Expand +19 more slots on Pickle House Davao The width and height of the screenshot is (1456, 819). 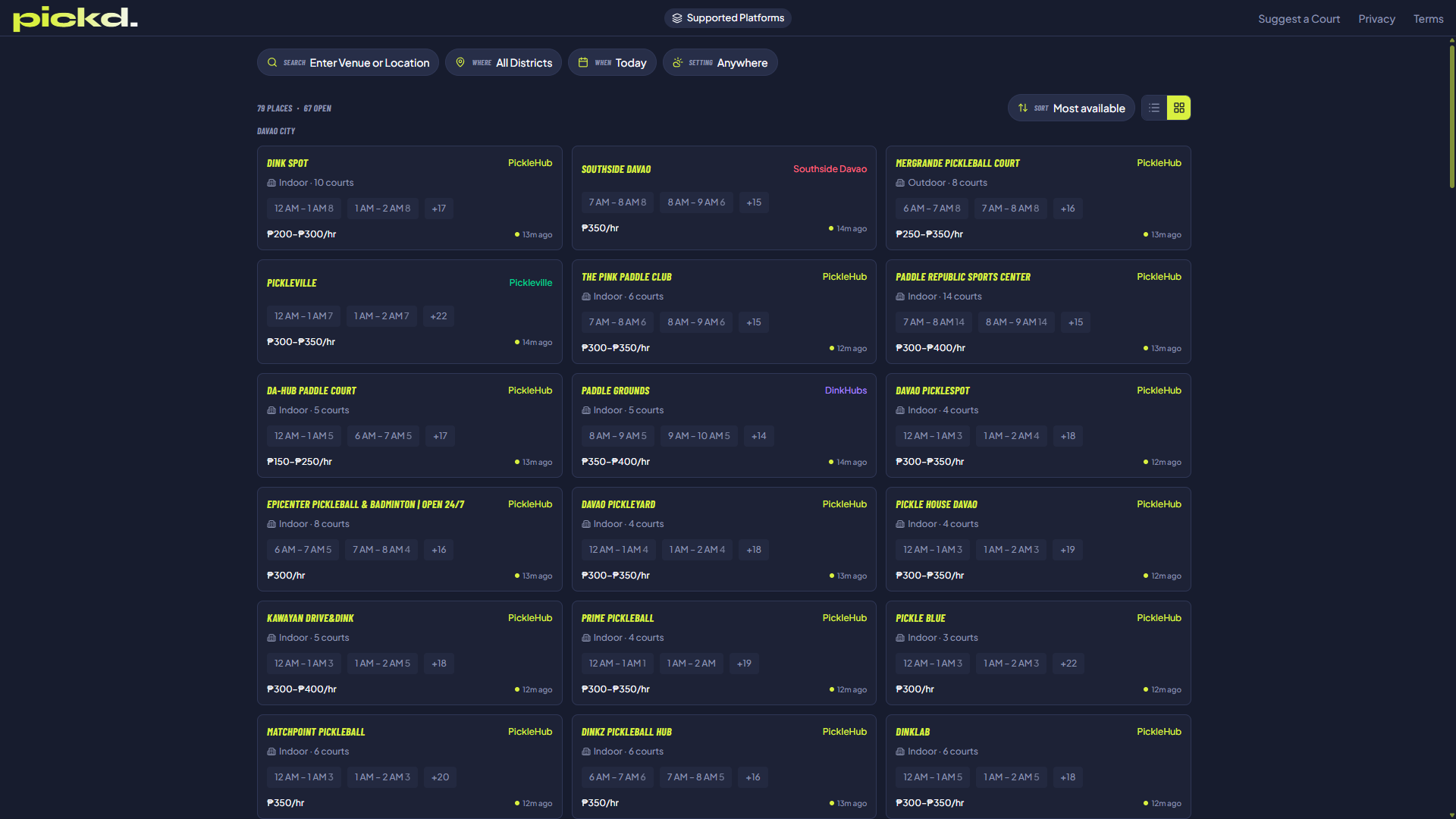pyautogui.click(x=1068, y=550)
